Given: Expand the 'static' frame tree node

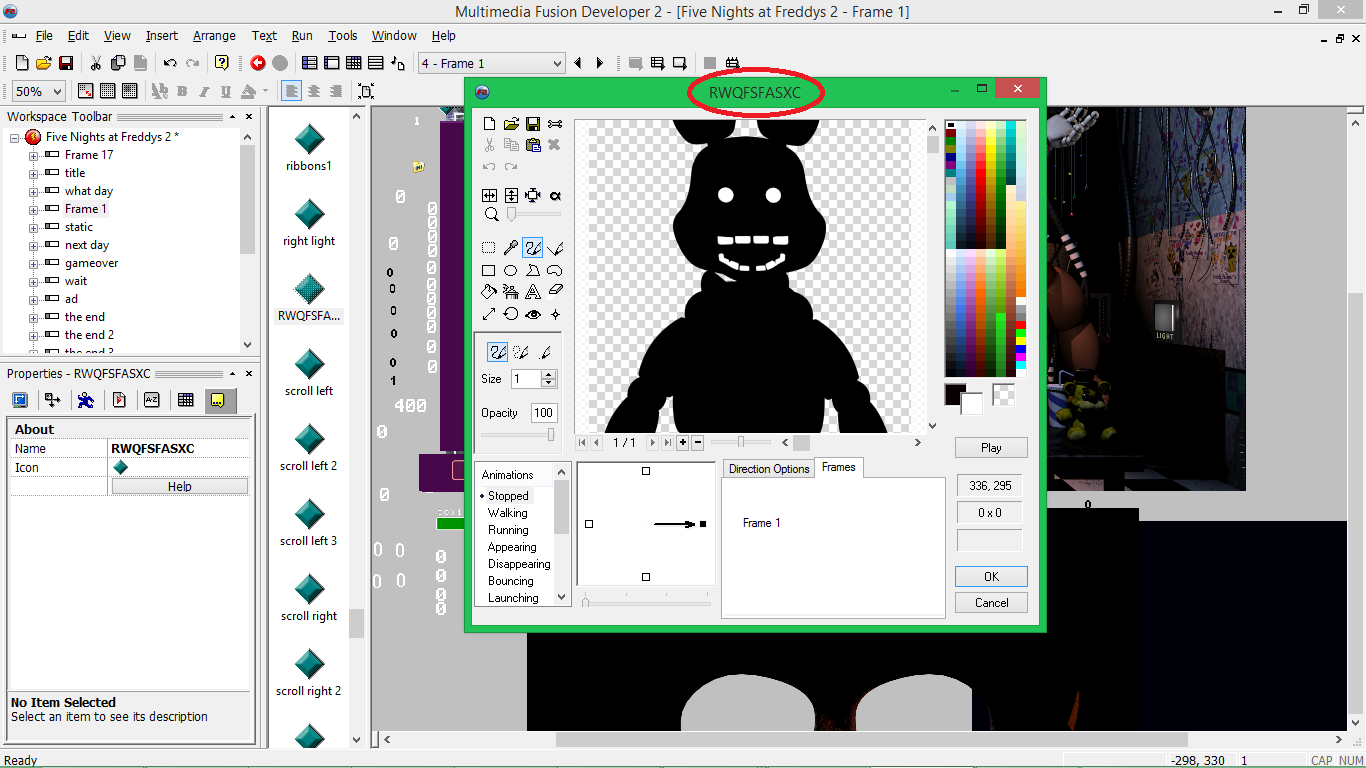Looking at the screenshot, I should point(33,227).
